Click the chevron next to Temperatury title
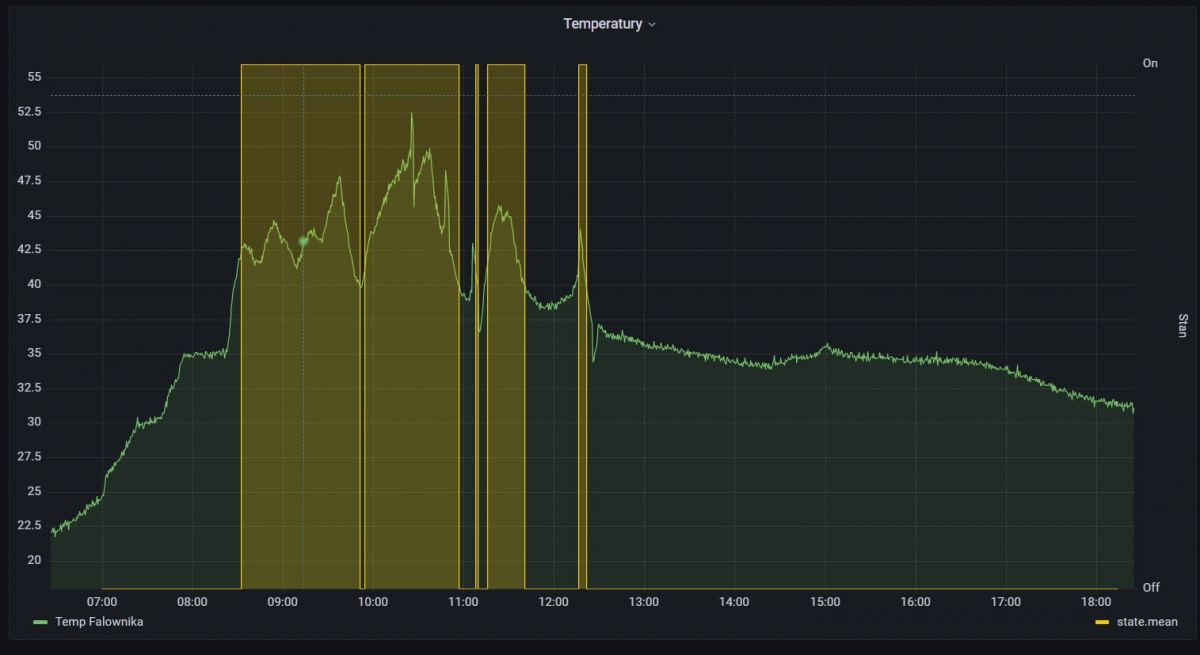Screen dimensions: 1200x655 click(652, 25)
